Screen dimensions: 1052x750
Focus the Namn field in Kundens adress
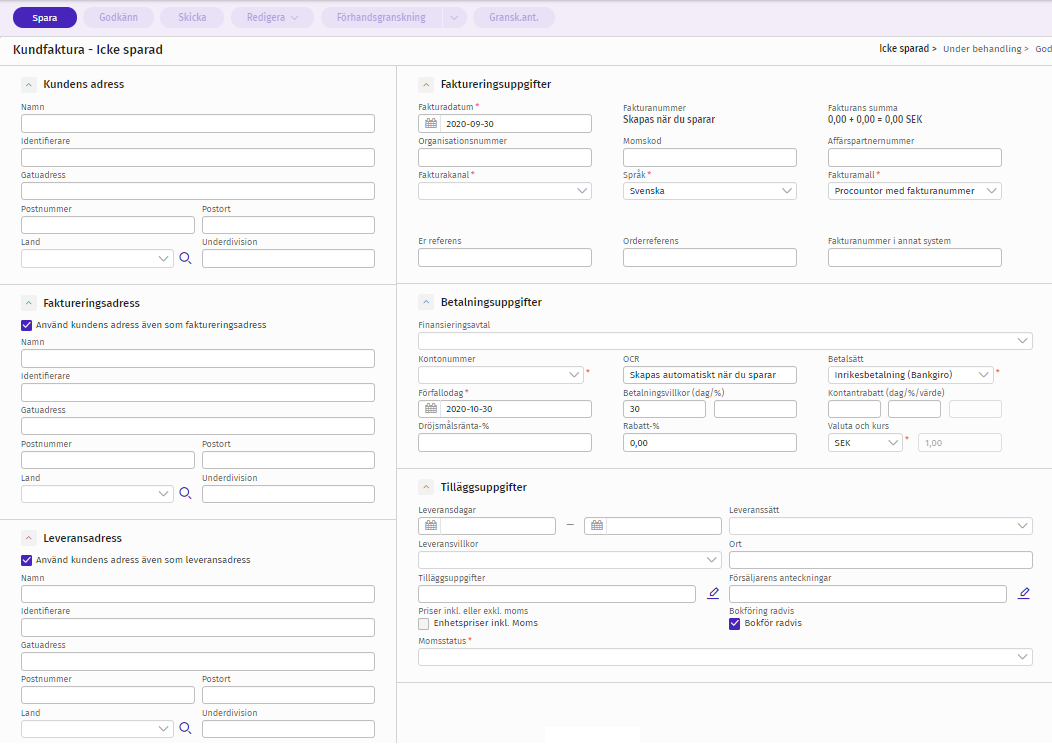point(198,123)
